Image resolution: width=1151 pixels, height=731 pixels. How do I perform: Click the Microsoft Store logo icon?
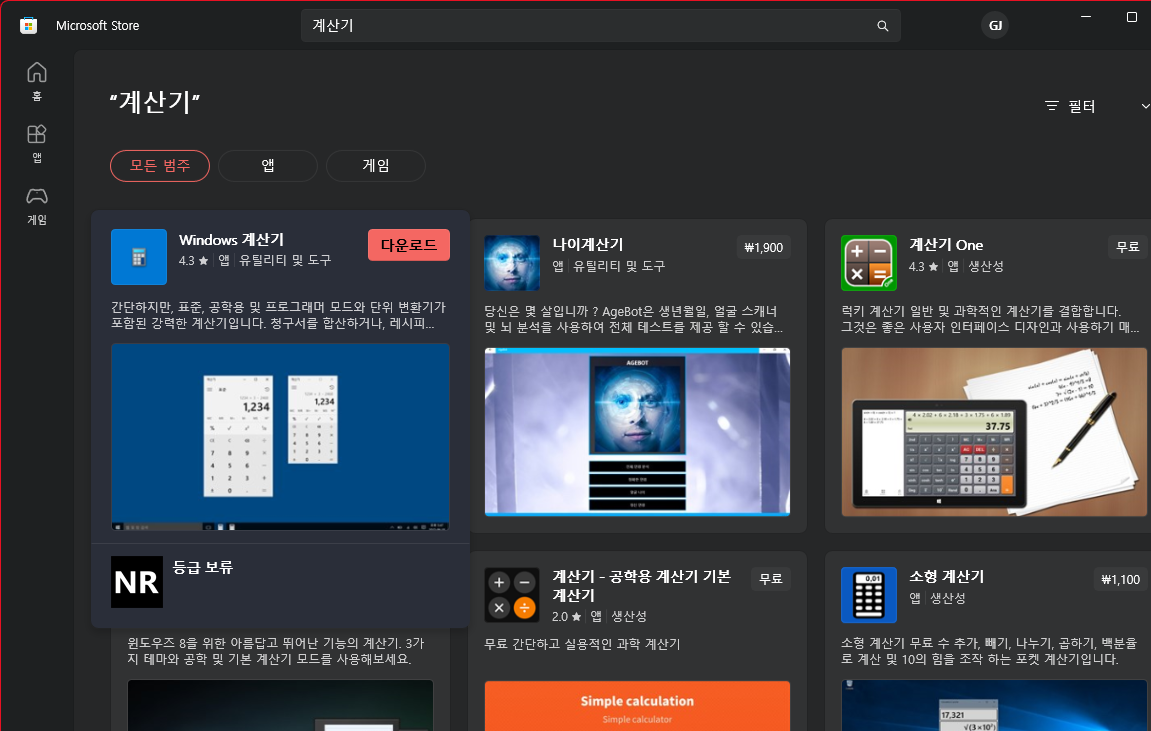[x=29, y=26]
